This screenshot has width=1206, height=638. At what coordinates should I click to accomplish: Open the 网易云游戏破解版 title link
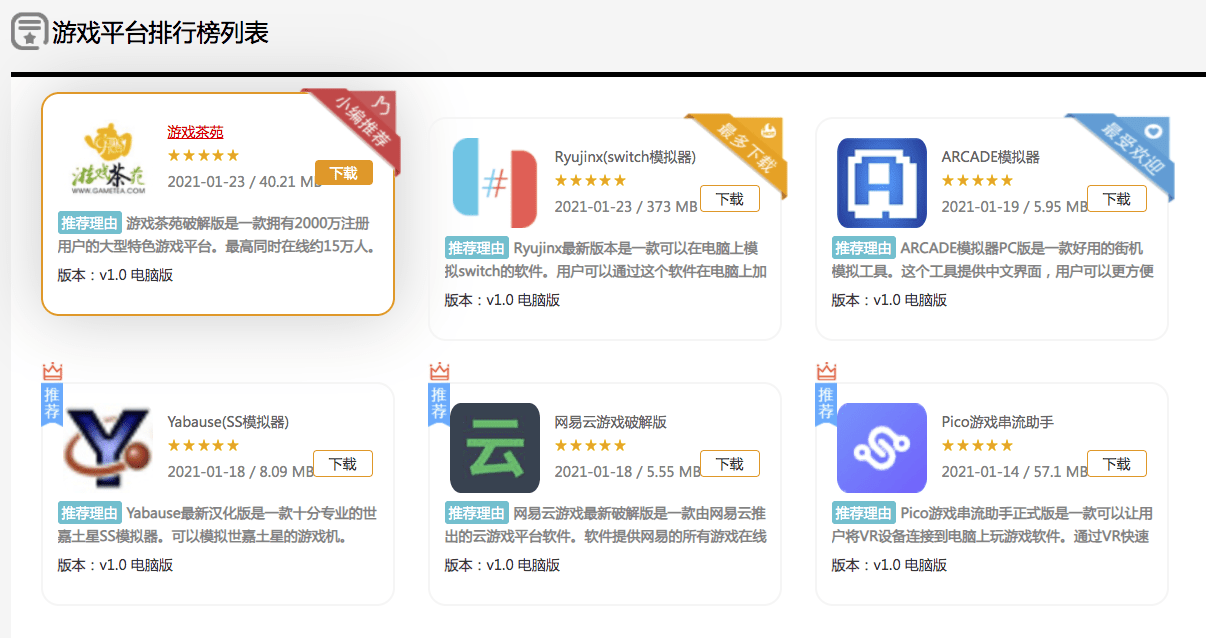point(610,422)
